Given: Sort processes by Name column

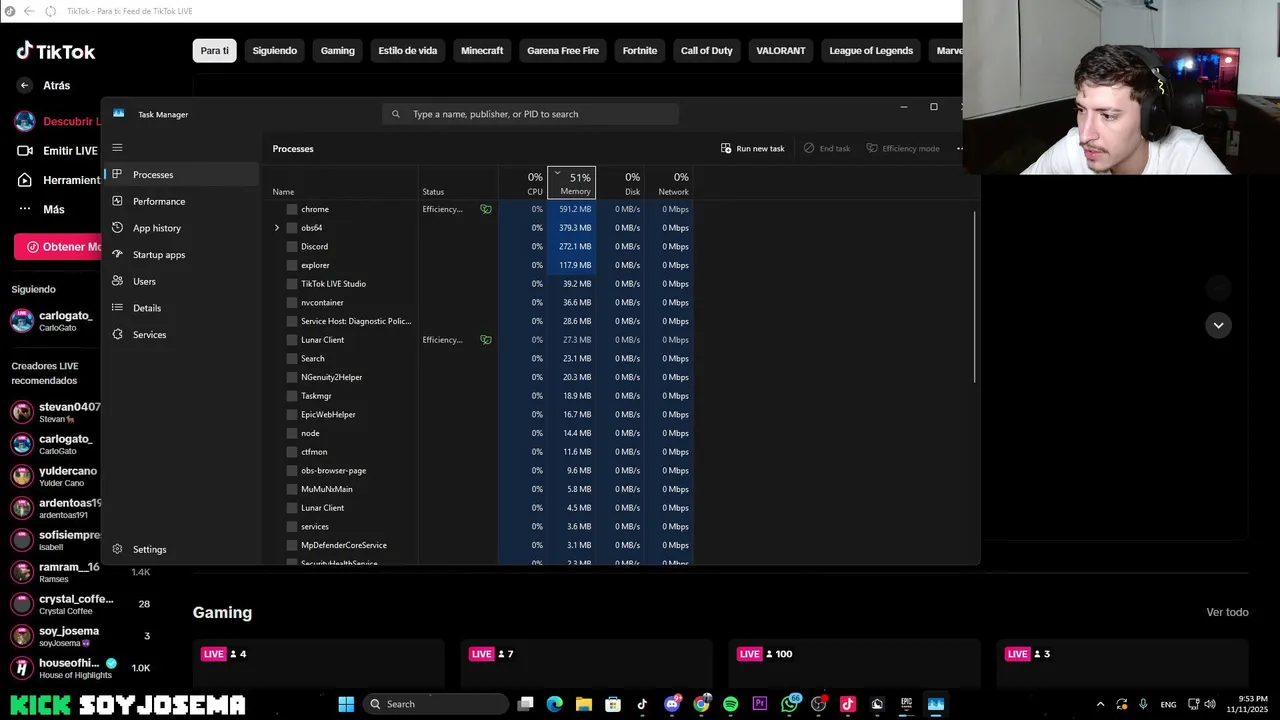Looking at the screenshot, I should (x=341, y=183).
